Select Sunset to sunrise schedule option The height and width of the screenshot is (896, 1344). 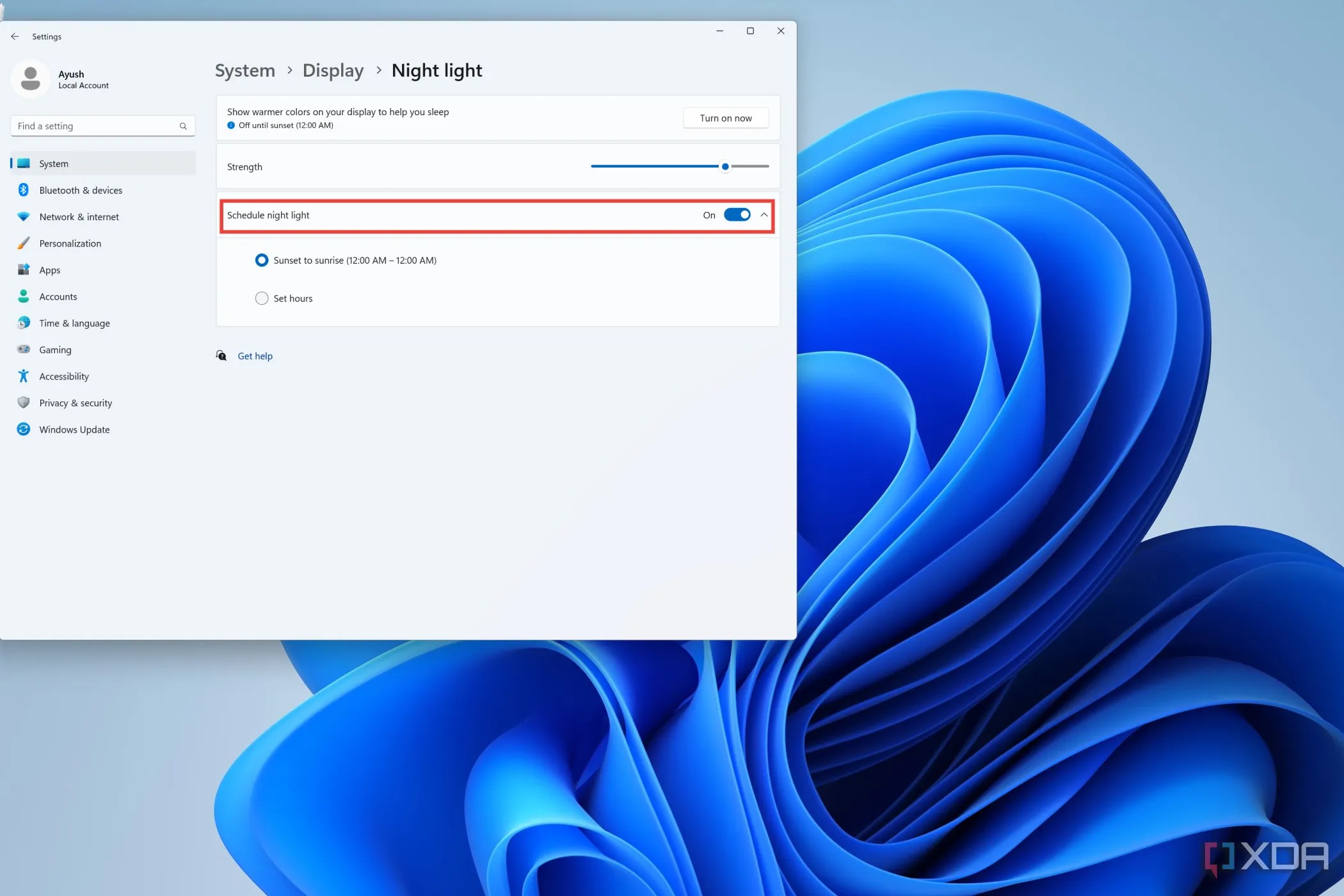coord(262,260)
